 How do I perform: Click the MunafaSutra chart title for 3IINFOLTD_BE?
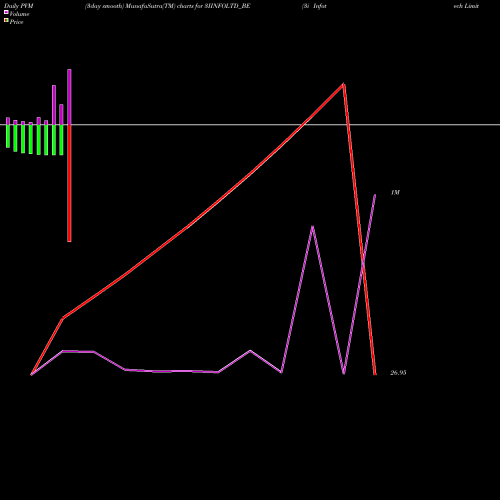pos(167,6)
